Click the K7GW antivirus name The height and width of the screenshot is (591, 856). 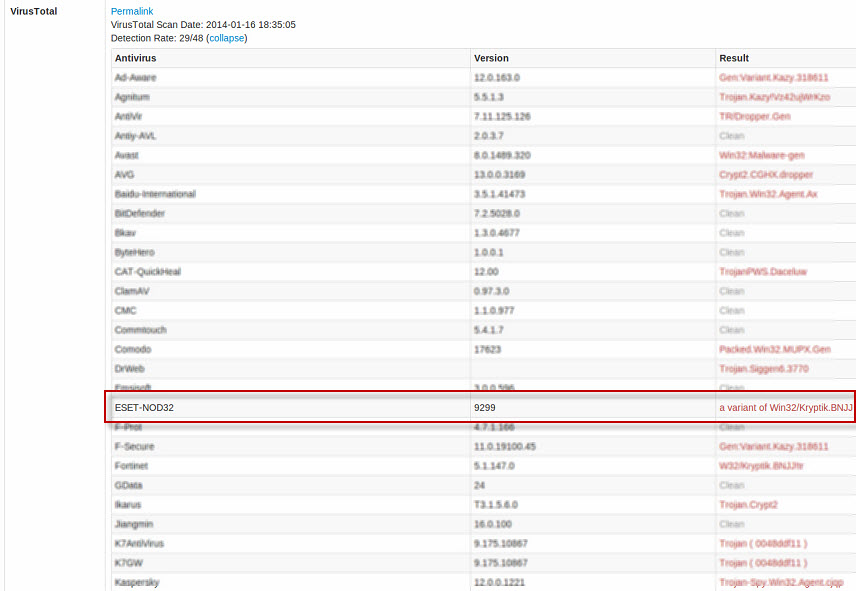(x=129, y=563)
